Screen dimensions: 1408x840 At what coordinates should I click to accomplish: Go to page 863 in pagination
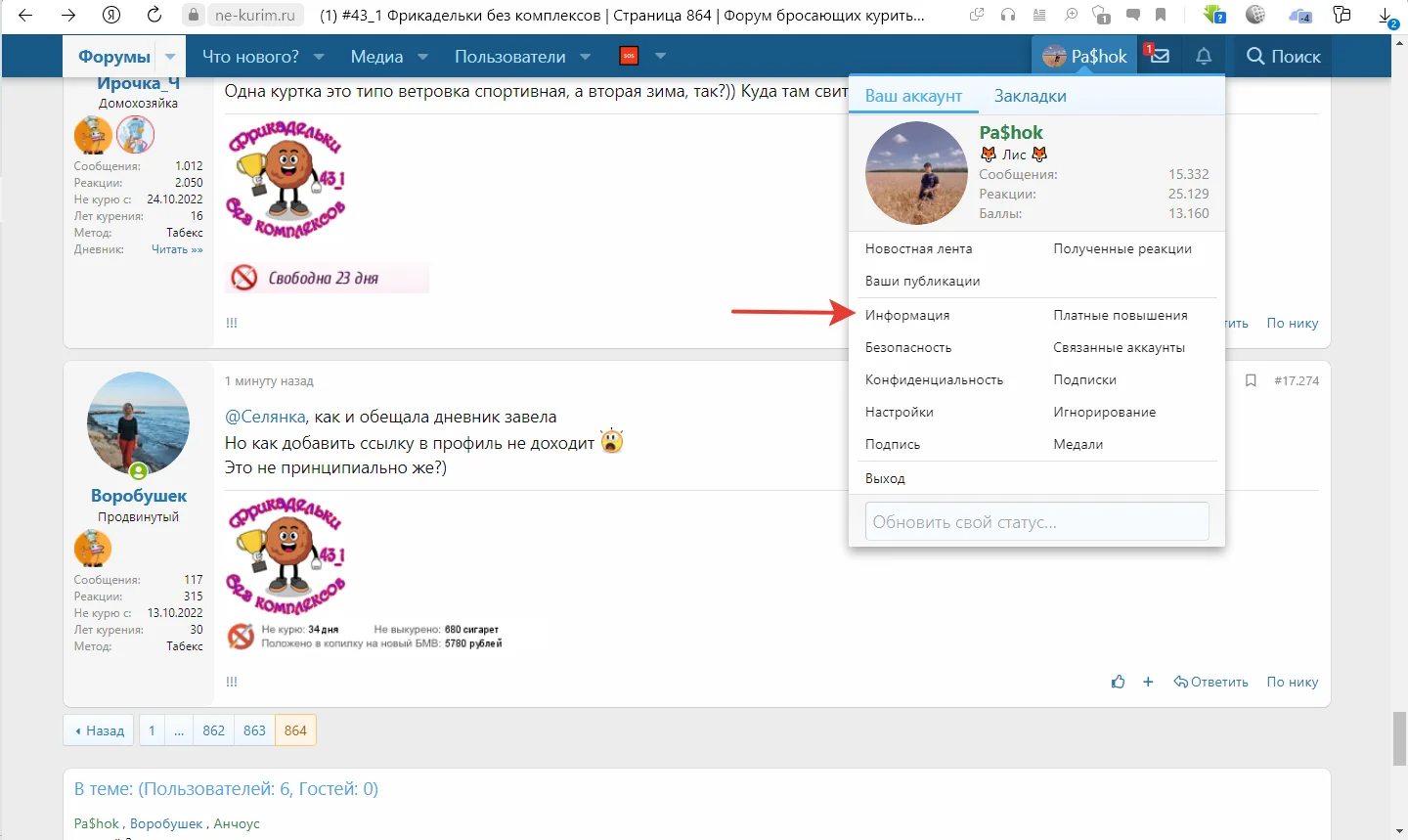point(254,730)
